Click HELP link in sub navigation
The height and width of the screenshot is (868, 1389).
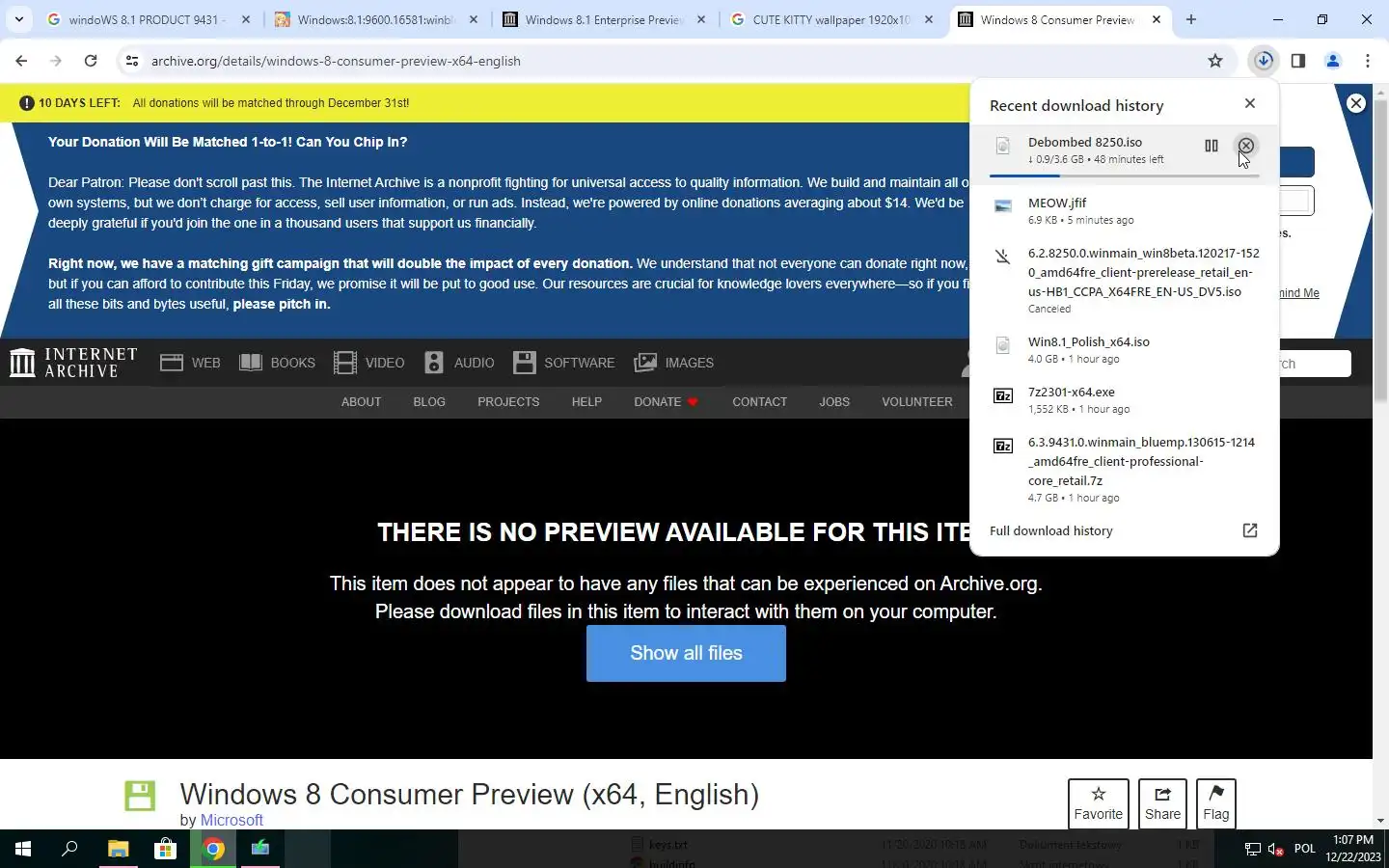pyautogui.click(x=586, y=401)
